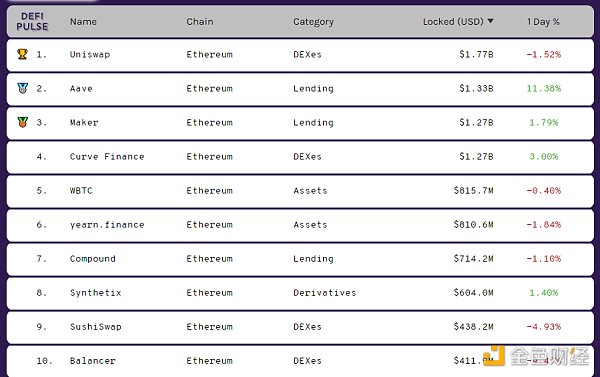The width and height of the screenshot is (600, 377).
Task: Click the WBTC assets row
Action: (x=300, y=191)
